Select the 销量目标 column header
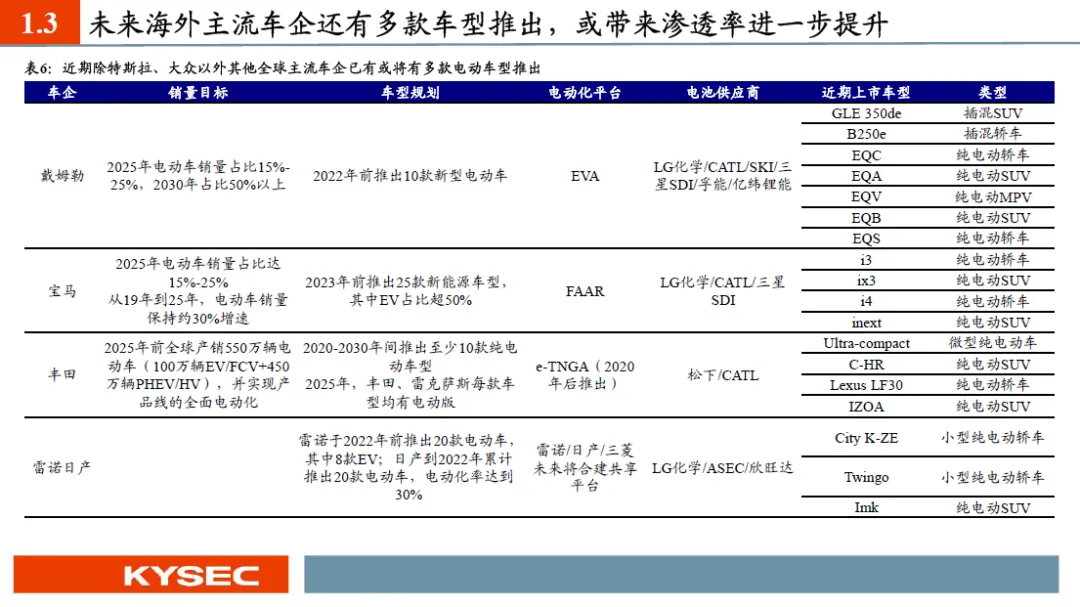The image size is (1080, 607). pyautogui.click(x=198, y=92)
